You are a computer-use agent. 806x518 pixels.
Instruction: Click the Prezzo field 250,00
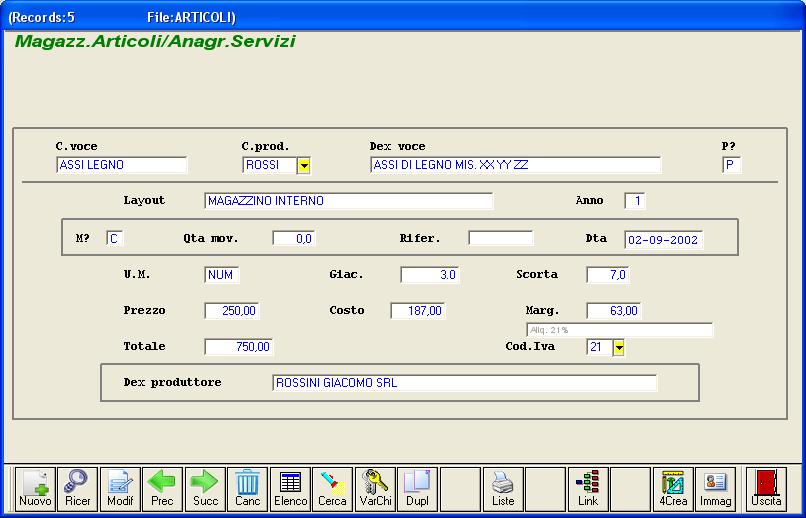tap(232, 311)
